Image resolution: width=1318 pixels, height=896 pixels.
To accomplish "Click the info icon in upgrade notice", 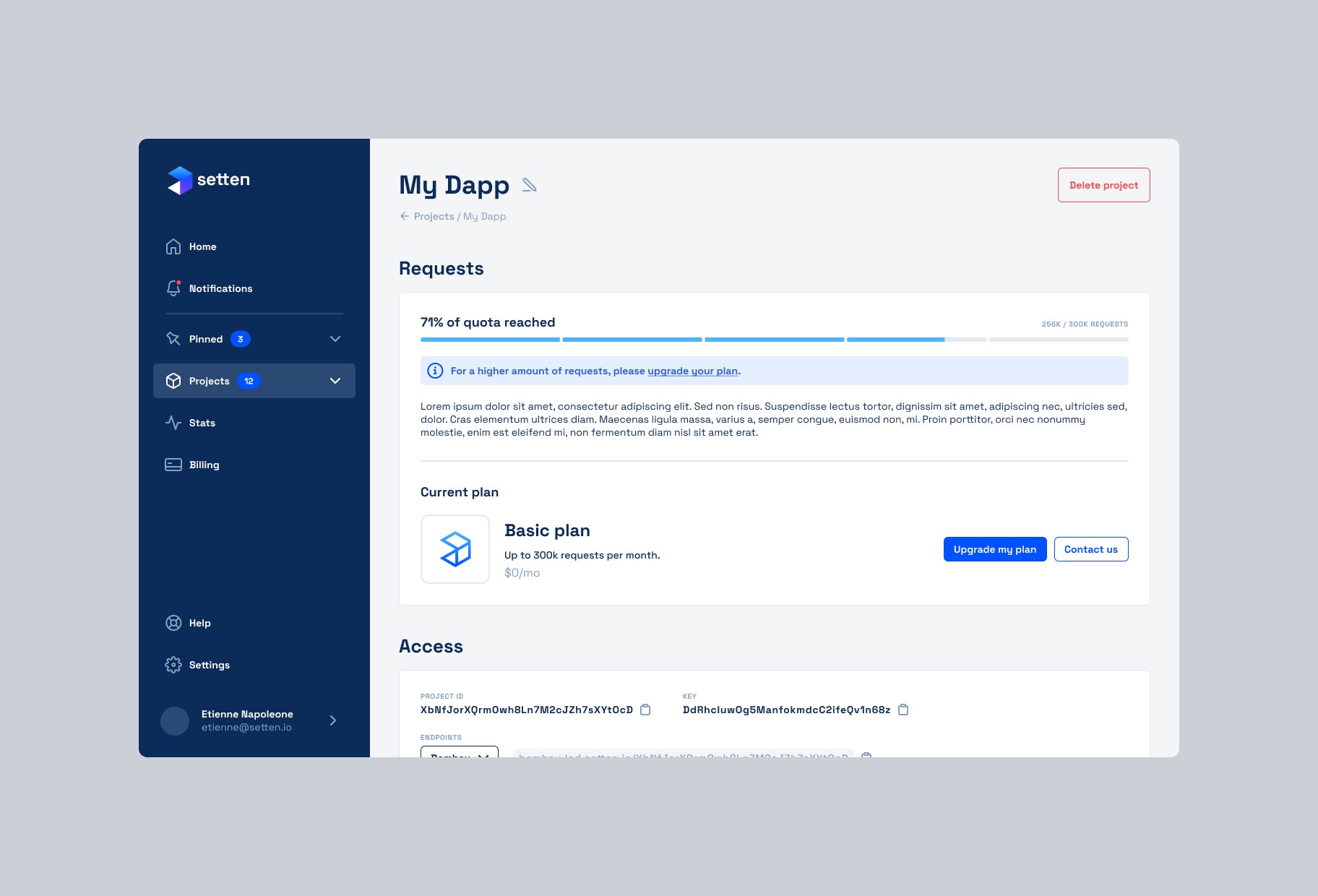I will pyautogui.click(x=435, y=371).
